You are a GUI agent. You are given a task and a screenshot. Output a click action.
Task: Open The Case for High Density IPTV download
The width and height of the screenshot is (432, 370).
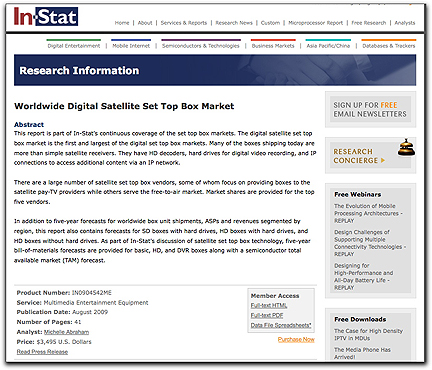pyautogui.click(x=368, y=334)
